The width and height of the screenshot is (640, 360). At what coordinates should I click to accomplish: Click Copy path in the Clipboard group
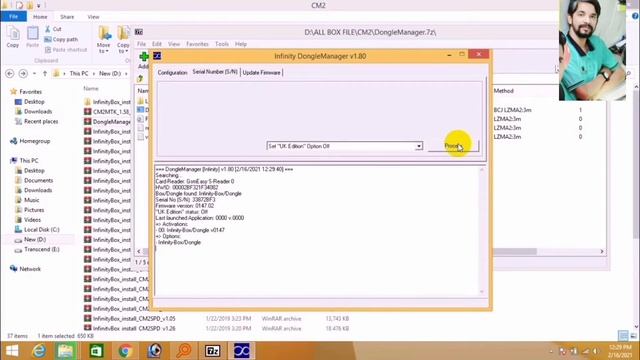coord(61,39)
